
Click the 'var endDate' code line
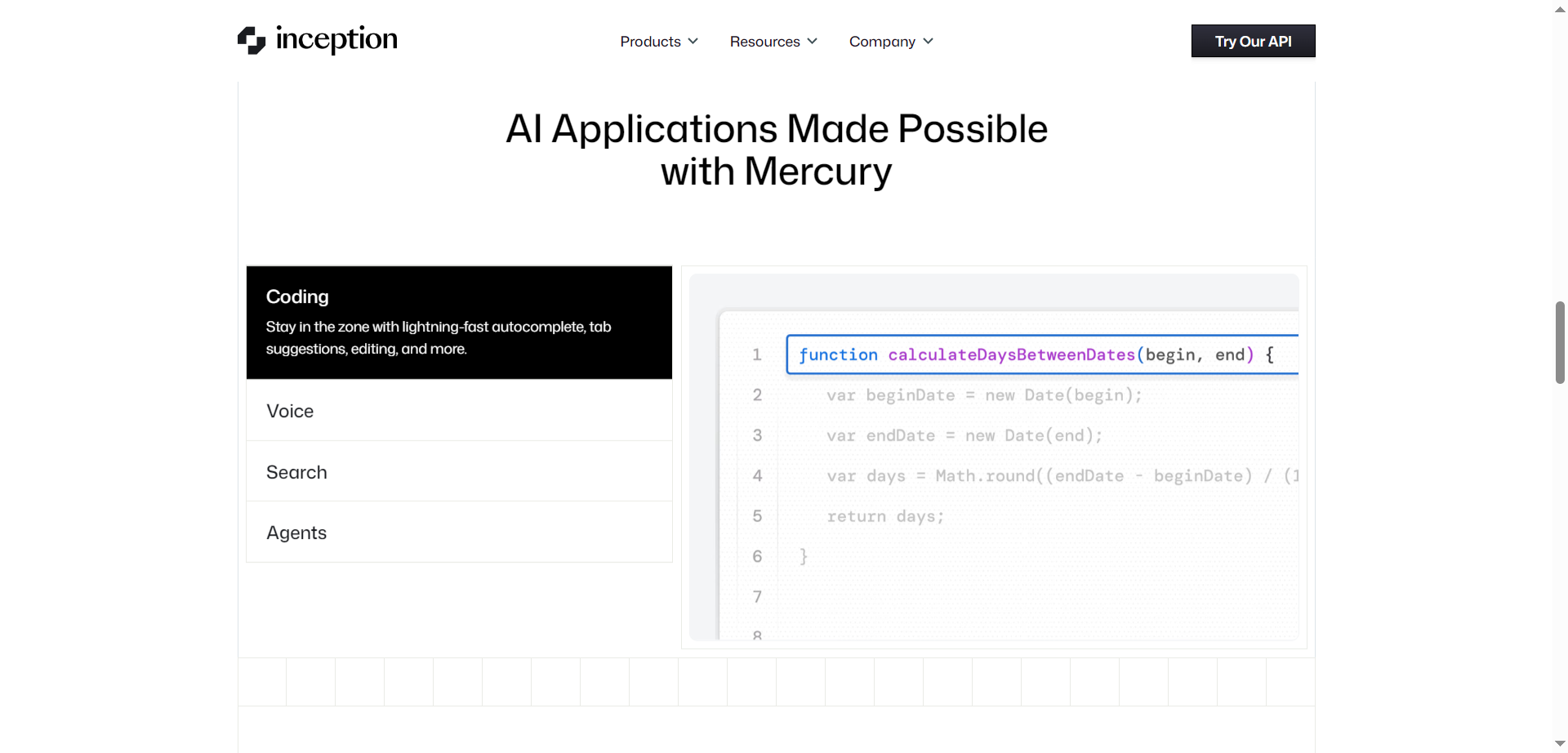click(x=964, y=435)
